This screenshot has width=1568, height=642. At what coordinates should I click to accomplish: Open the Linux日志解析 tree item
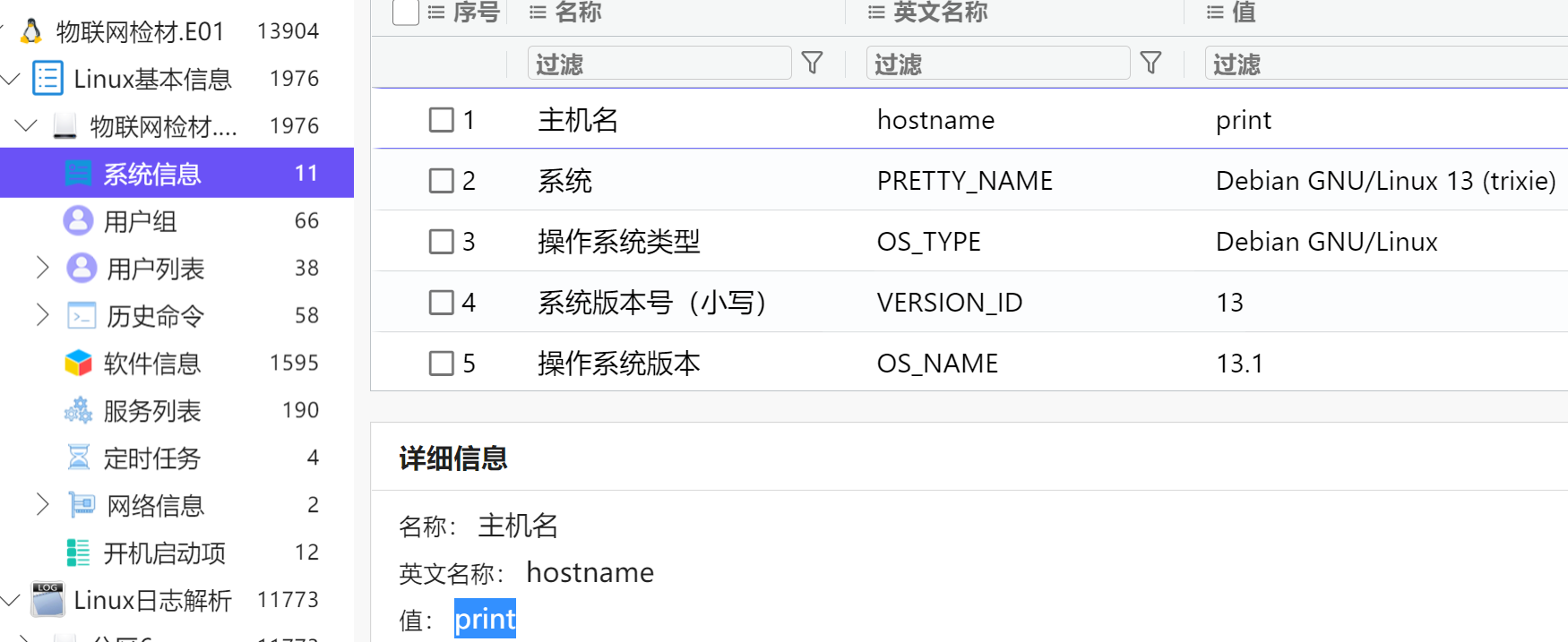[x=152, y=600]
